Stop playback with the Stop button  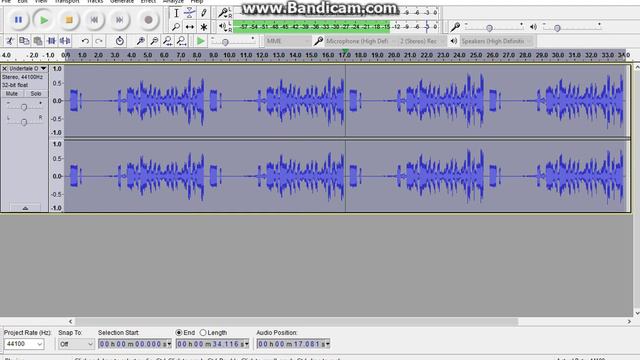pos(69,20)
